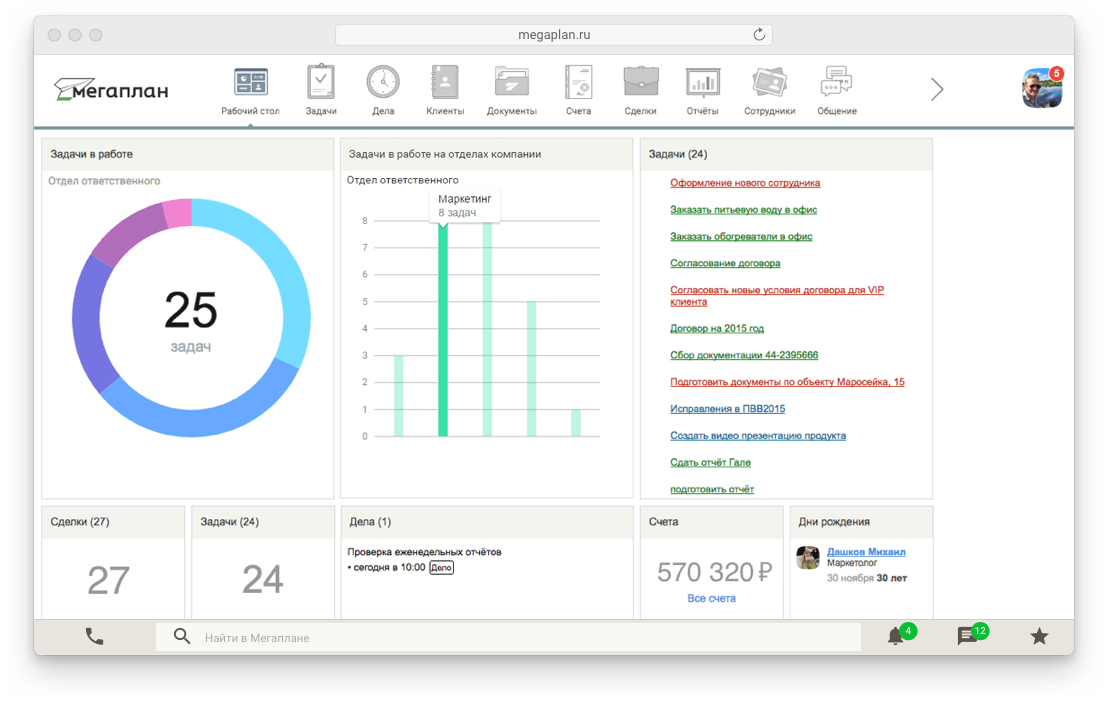The image size is (1116, 706).
Task: Expand more menu items with right arrow
Action: [x=937, y=89]
